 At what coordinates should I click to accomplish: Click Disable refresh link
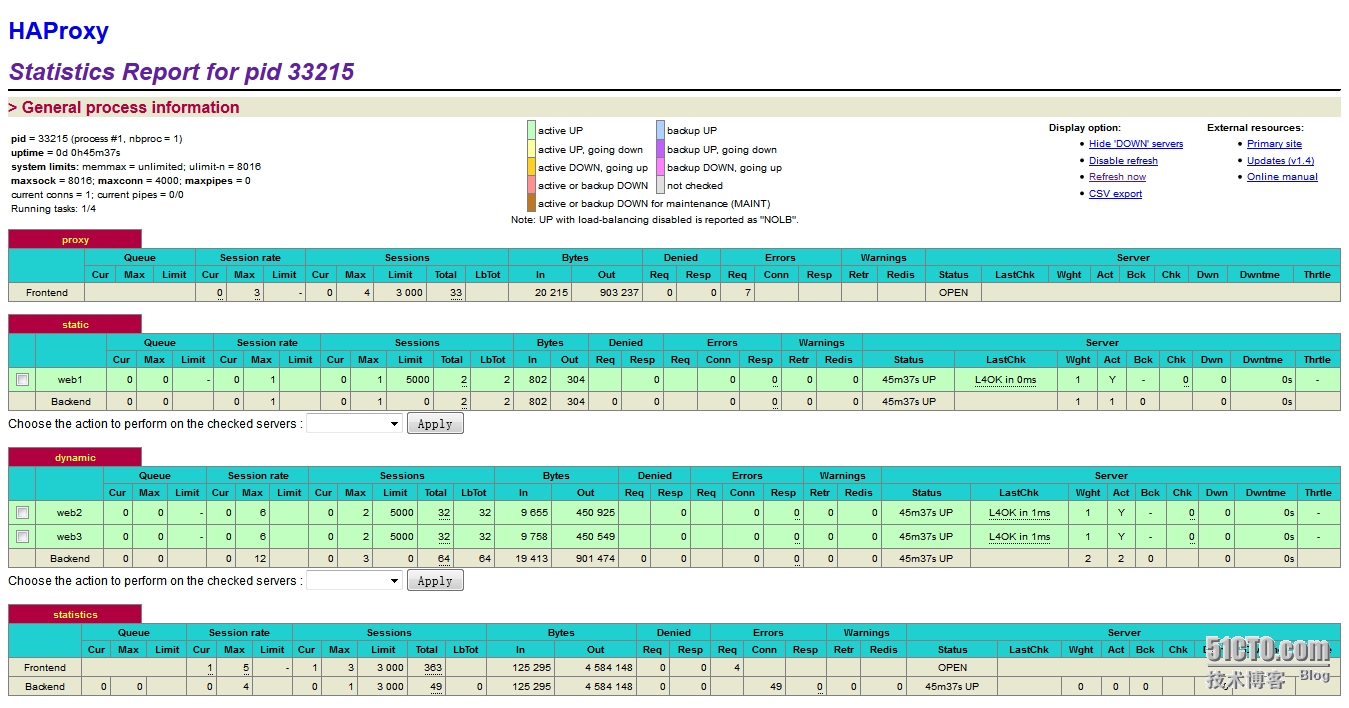[x=1123, y=161]
